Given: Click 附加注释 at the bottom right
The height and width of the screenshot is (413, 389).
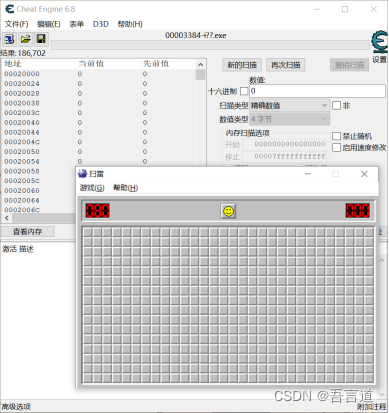Looking at the screenshot, I should [372, 407].
